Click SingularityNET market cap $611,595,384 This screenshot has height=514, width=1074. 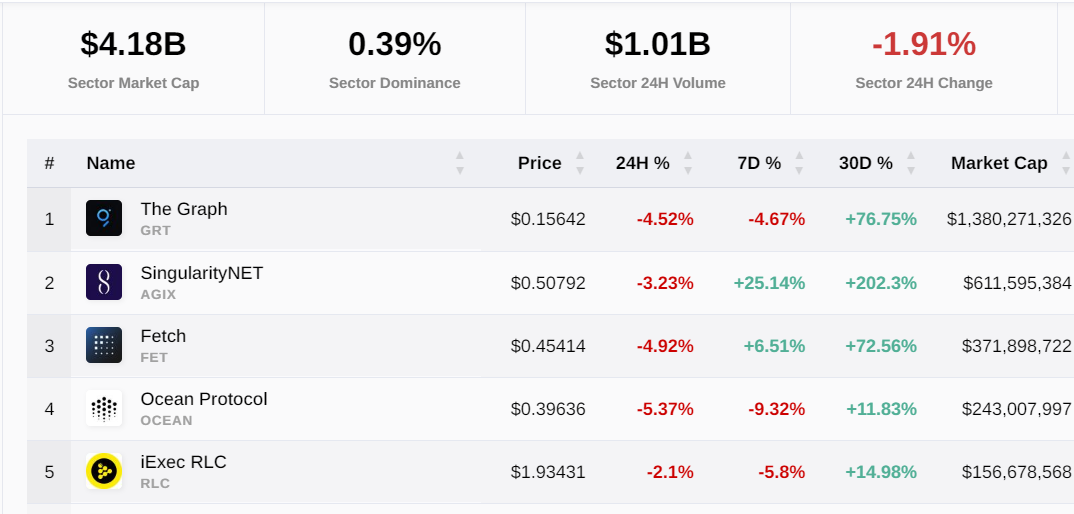[1017, 283]
